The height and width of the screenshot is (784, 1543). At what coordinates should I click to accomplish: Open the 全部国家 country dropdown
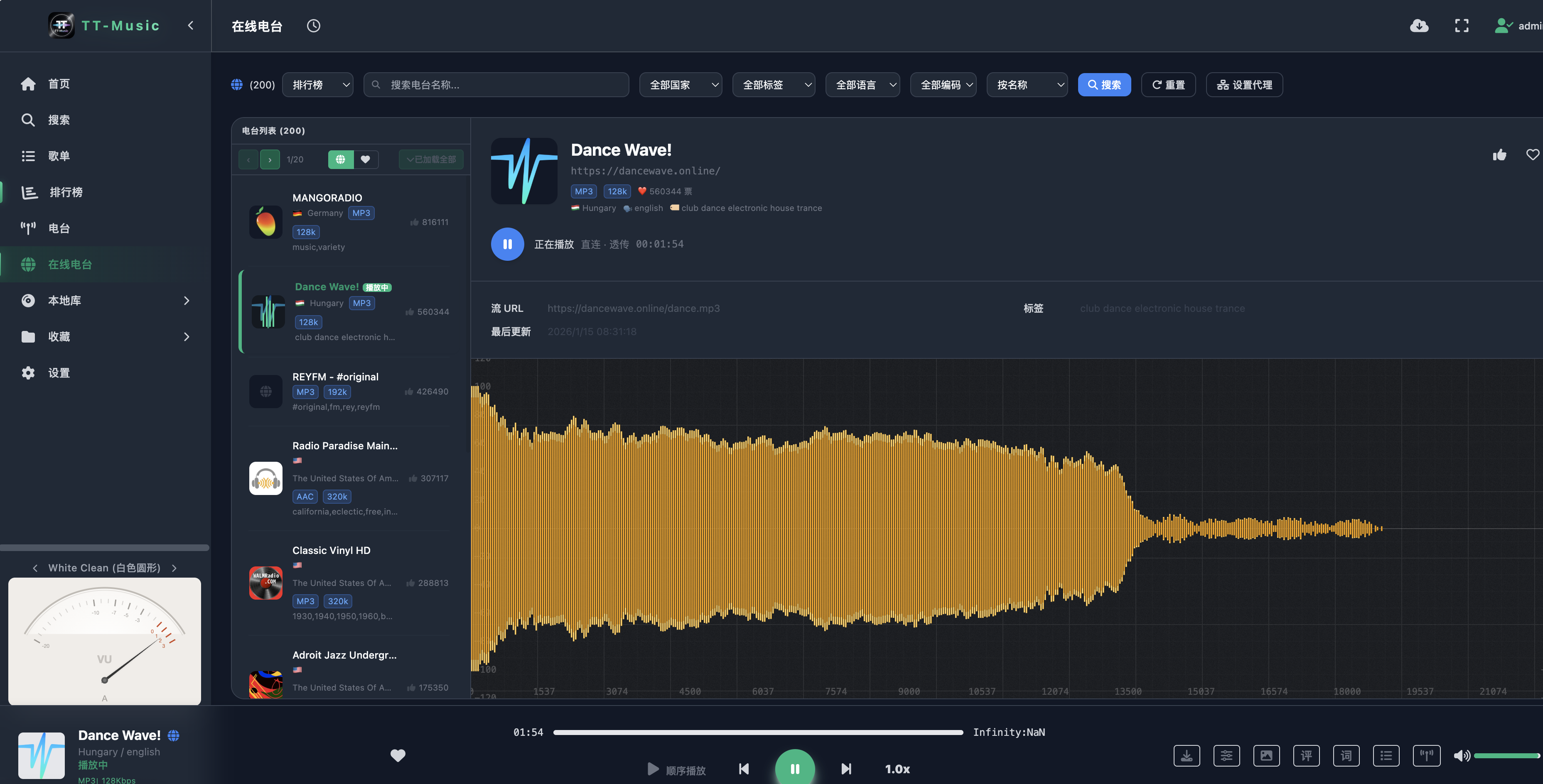(x=681, y=85)
